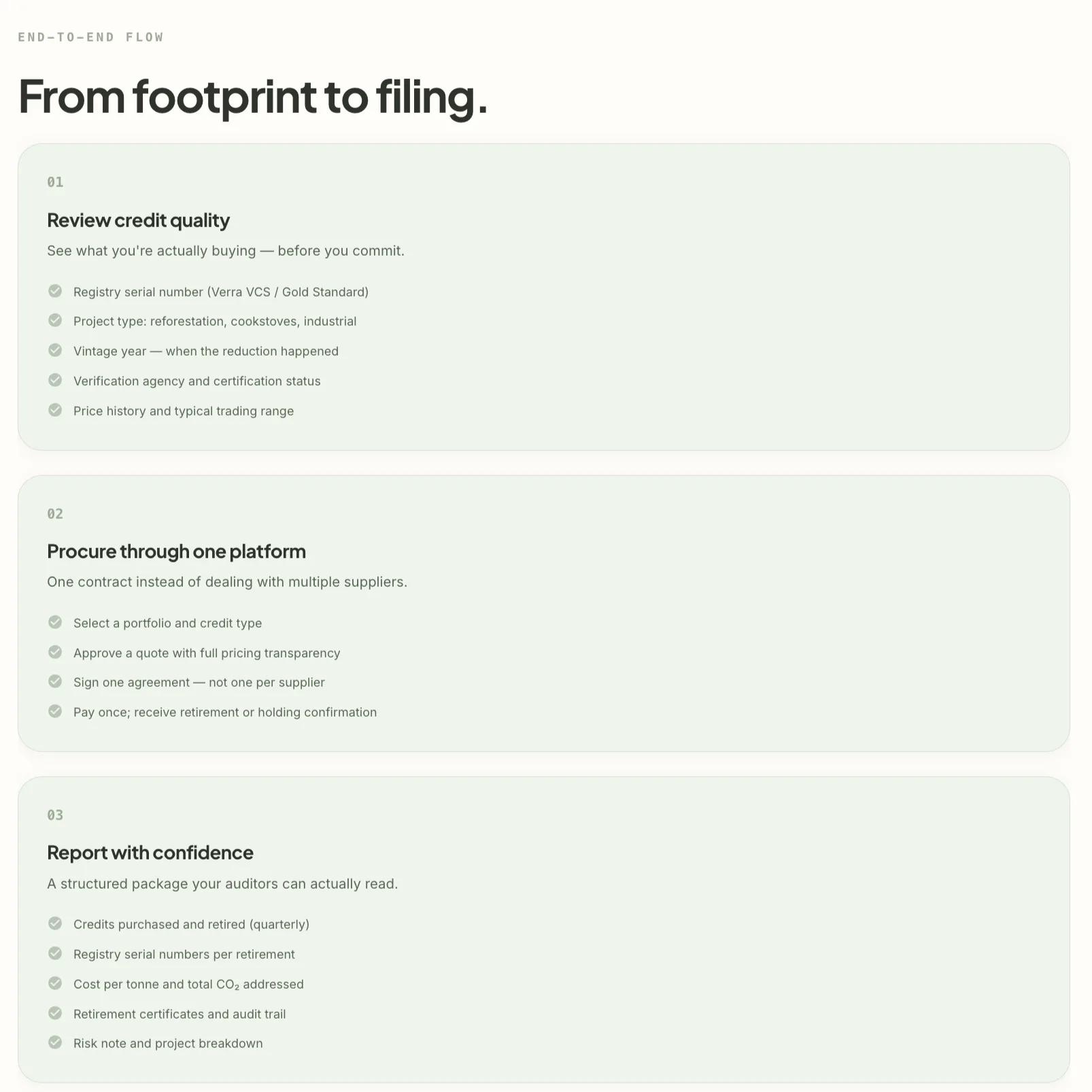
Task: Click the check icon for Verification agency
Action: [55, 380]
